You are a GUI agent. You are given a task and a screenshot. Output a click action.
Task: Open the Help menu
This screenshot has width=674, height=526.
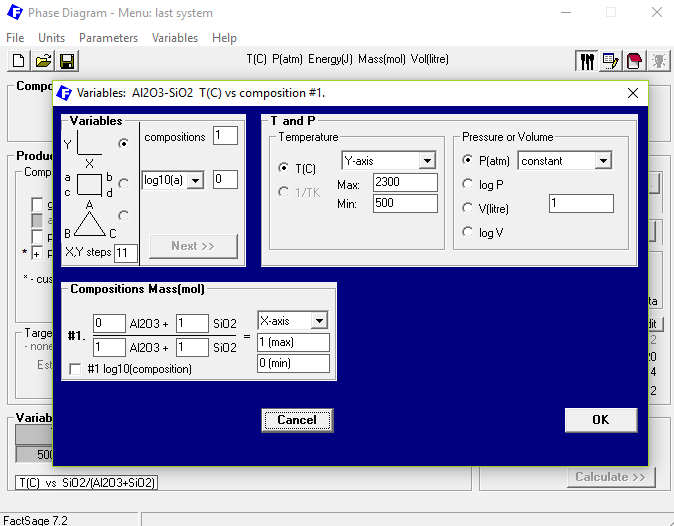pos(224,38)
